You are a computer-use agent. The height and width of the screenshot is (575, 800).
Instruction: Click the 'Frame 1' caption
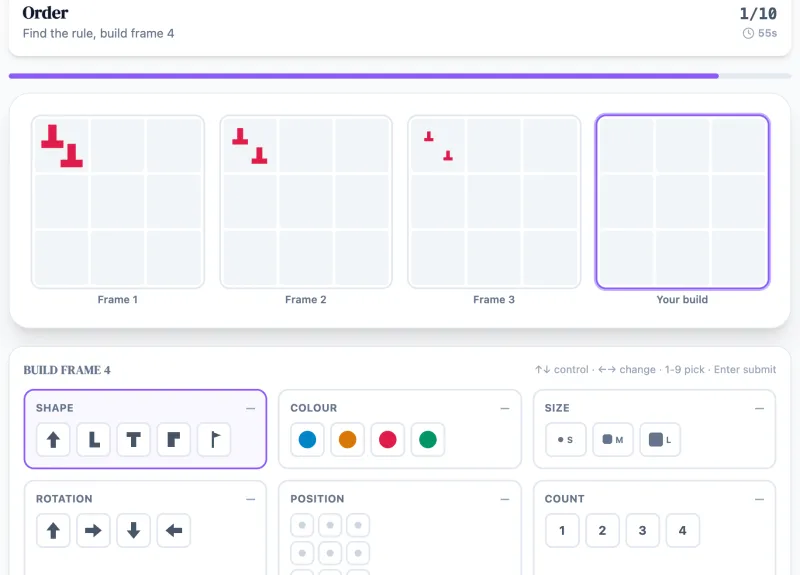pyautogui.click(x=118, y=299)
